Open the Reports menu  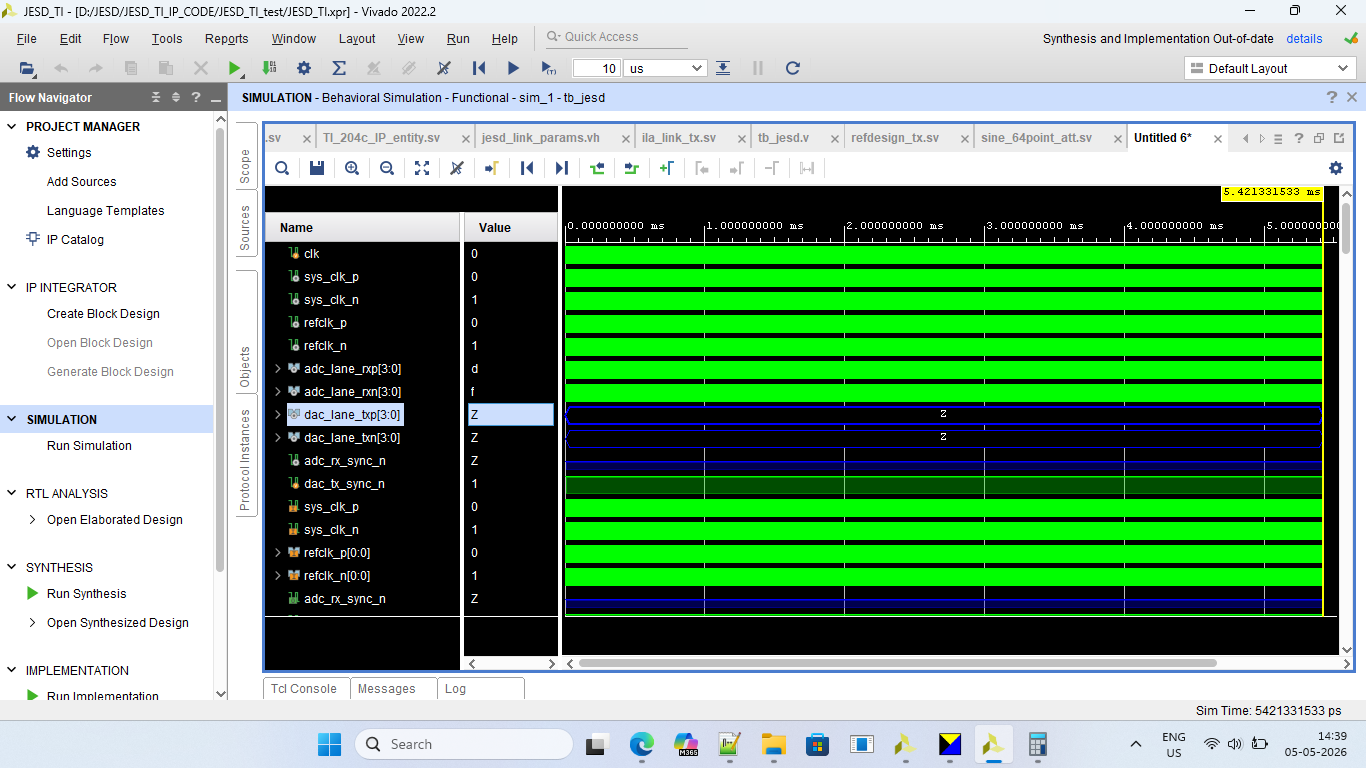(x=227, y=39)
